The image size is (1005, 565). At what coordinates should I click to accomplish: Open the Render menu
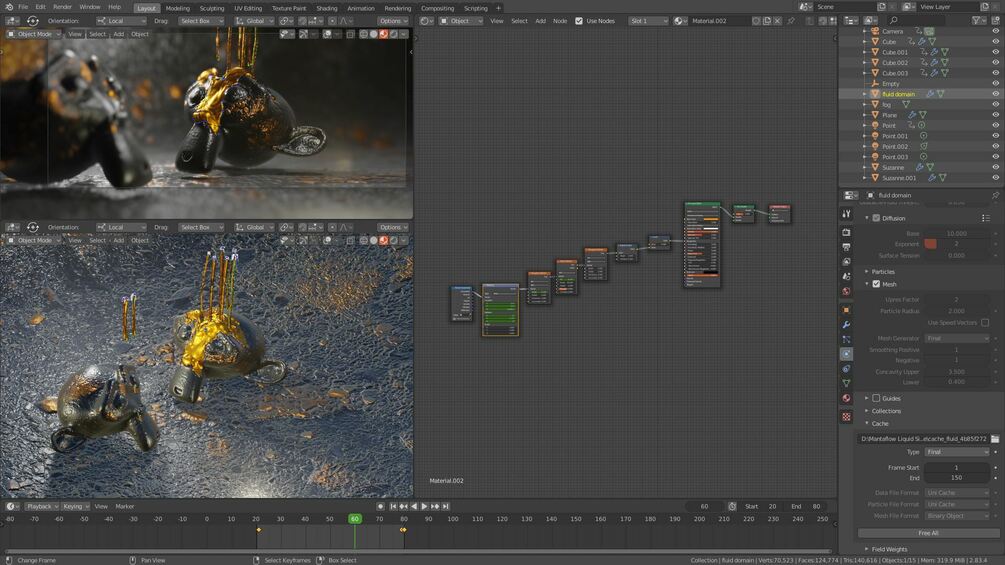coord(62,7)
